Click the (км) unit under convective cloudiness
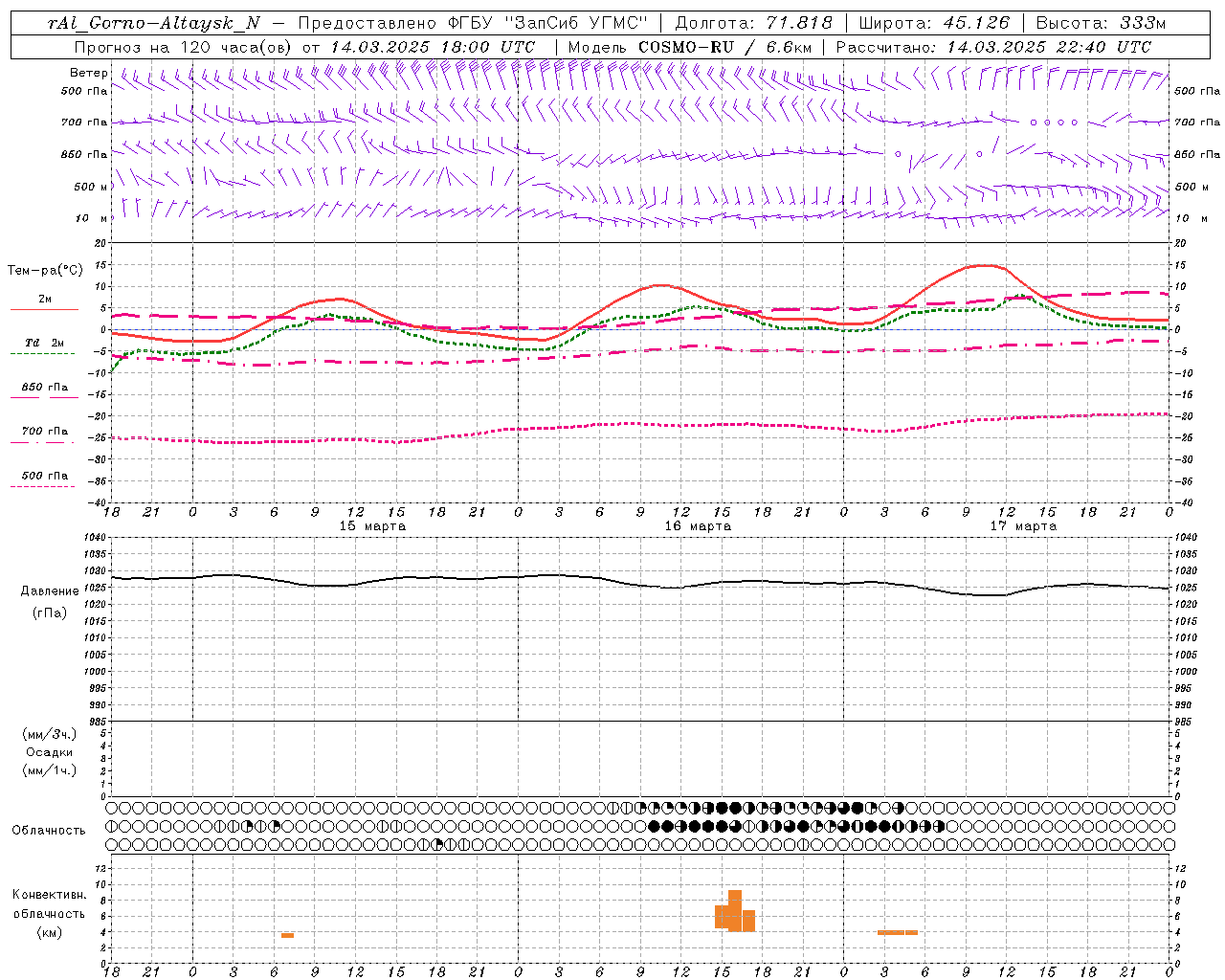 point(50,932)
